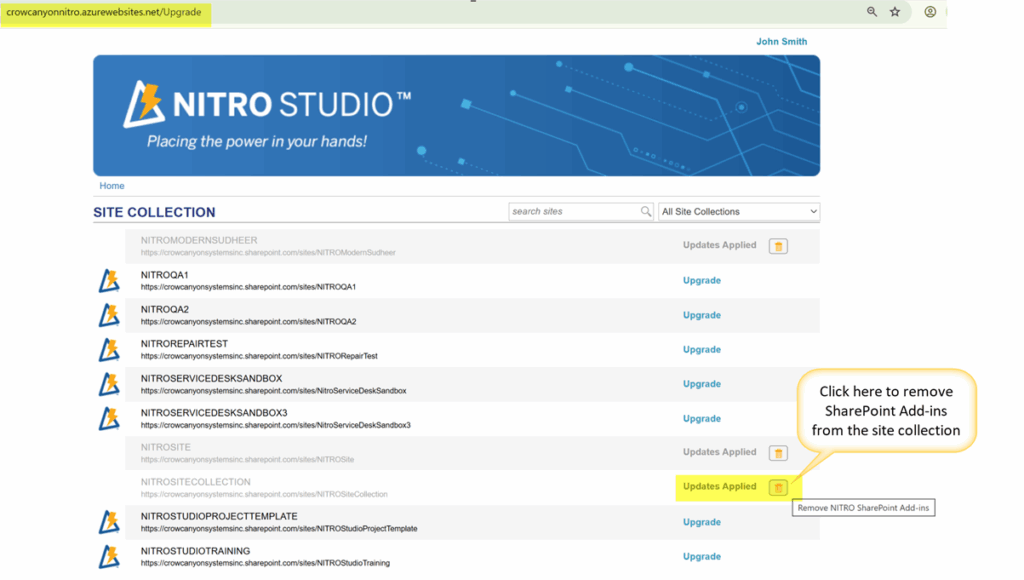
Task: Upgrade the NITROQA1 site
Action: pyautogui.click(x=701, y=280)
